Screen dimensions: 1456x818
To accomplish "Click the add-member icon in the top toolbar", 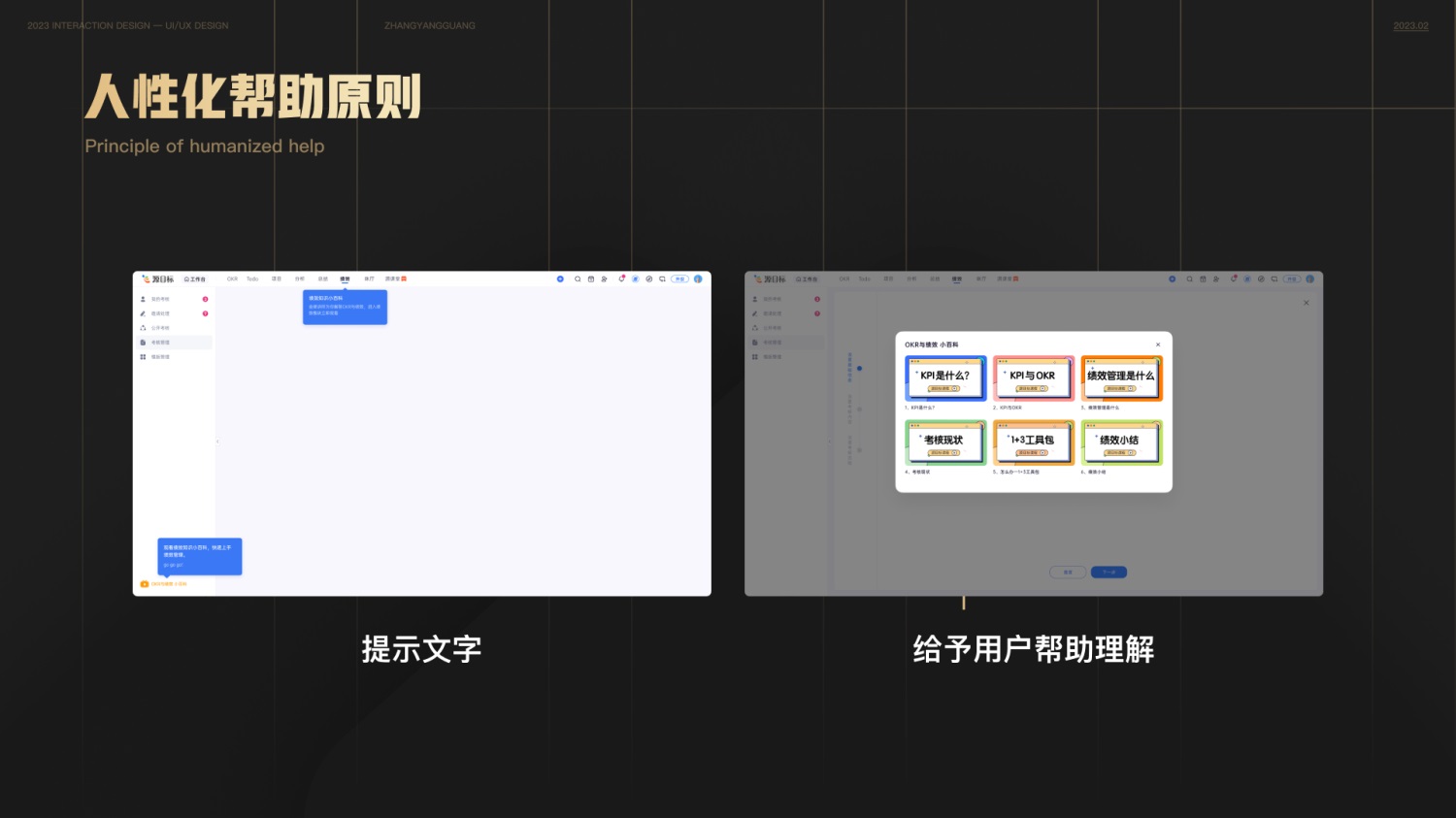I will coord(604,278).
